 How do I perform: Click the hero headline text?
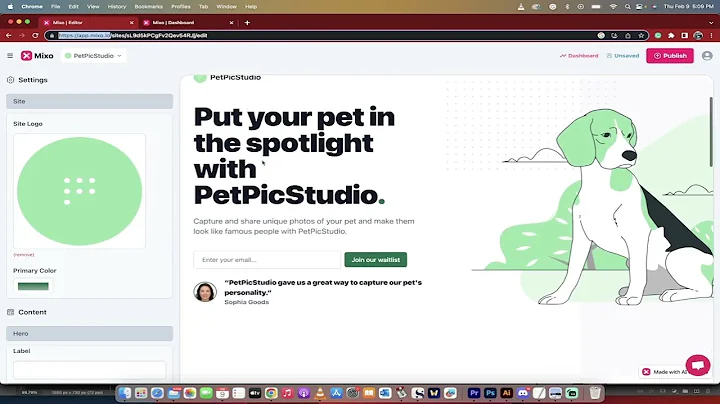(x=294, y=156)
